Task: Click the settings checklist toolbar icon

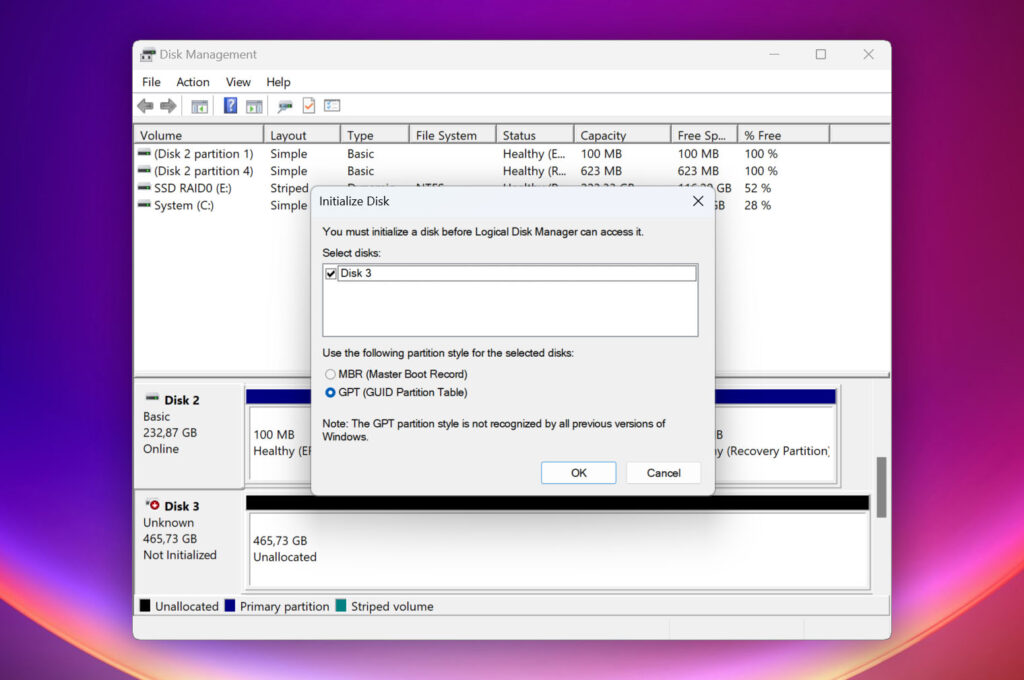Action: coord(332,106)
